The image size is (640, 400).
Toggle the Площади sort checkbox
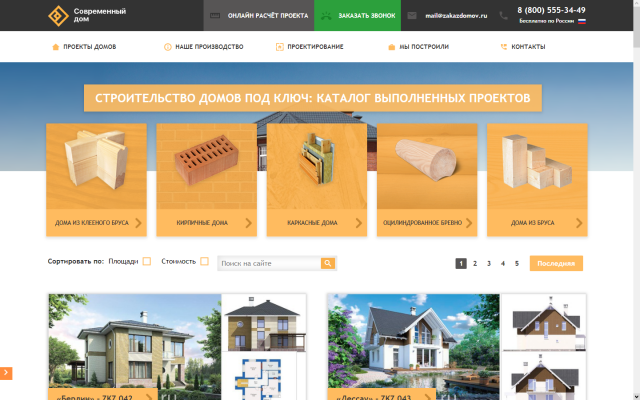[x=147, y=261]
